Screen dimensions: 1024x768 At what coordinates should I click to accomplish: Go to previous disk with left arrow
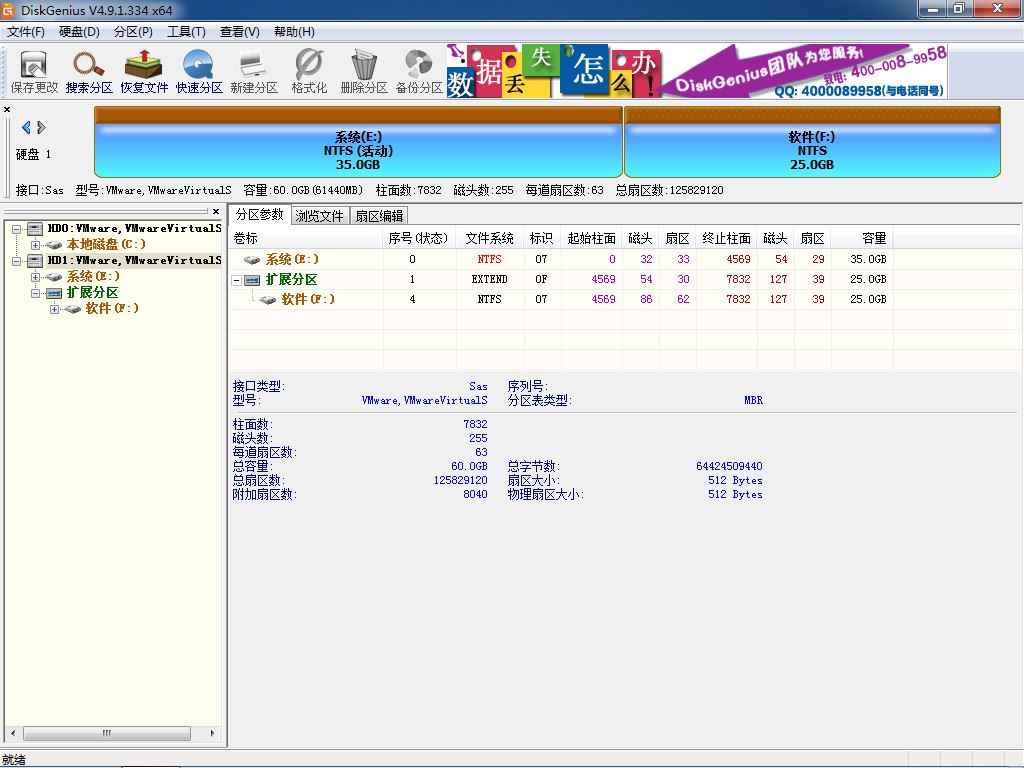[26, 127]
